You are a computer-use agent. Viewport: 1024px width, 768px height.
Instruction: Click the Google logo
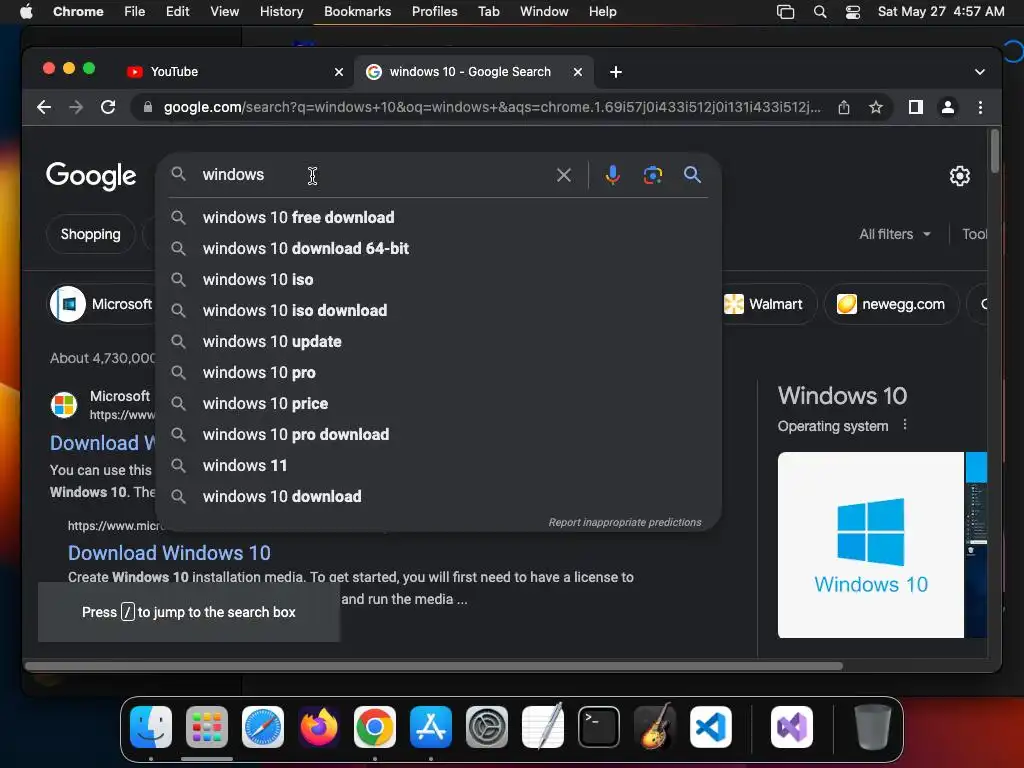point(91,175)
